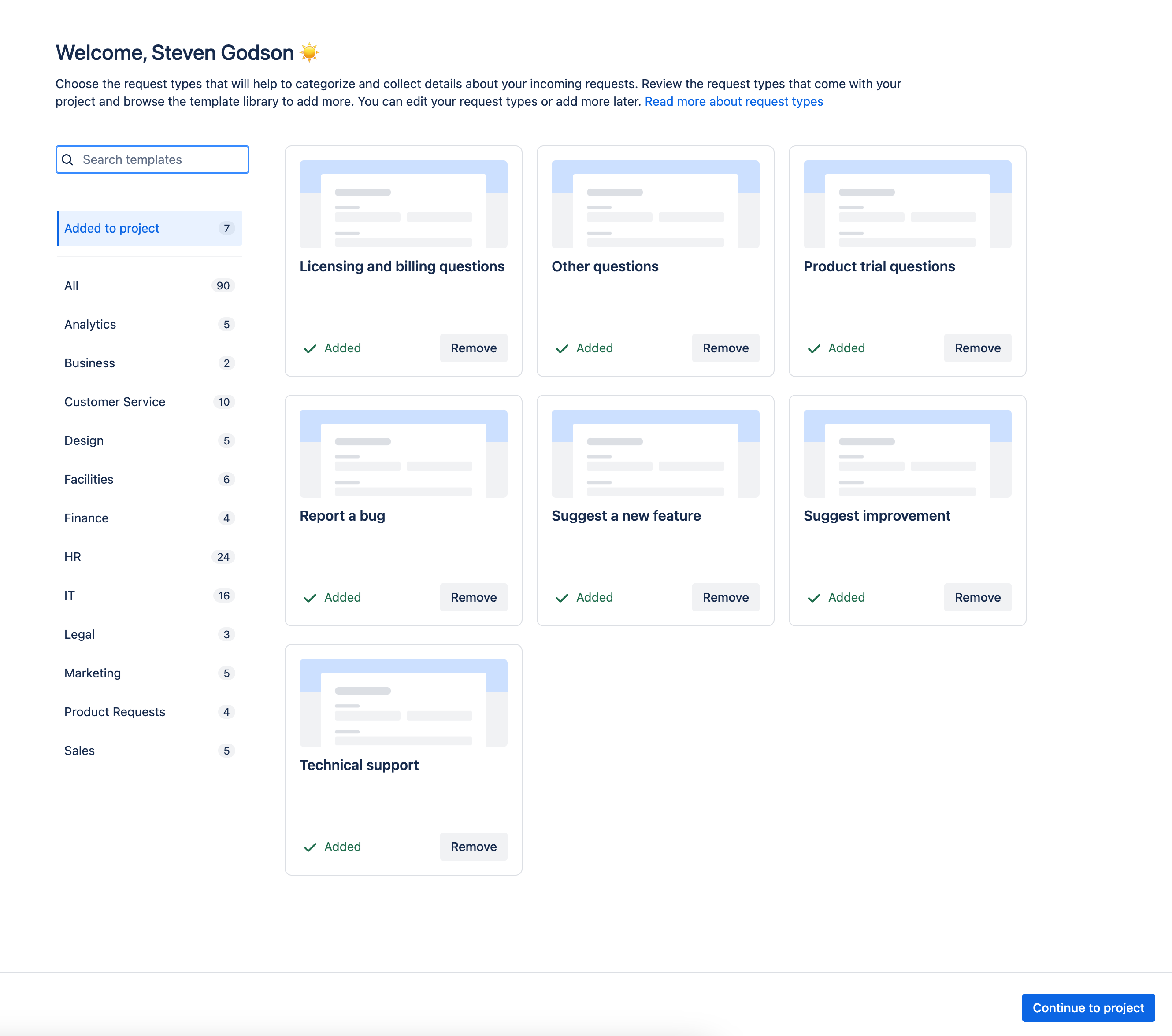Remove the Suggest improvement request type
The image size is (1172, 1036).
point(977,597)
